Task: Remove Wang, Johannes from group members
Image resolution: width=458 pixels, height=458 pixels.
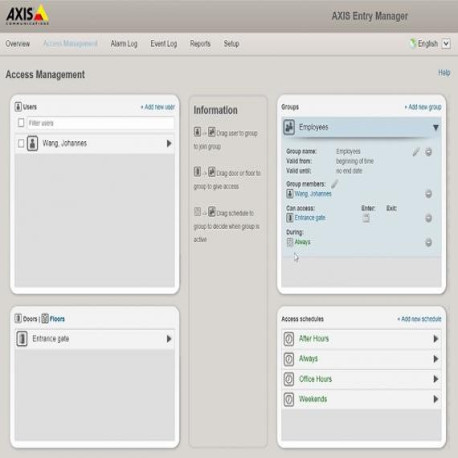Action: pos(429,194)
